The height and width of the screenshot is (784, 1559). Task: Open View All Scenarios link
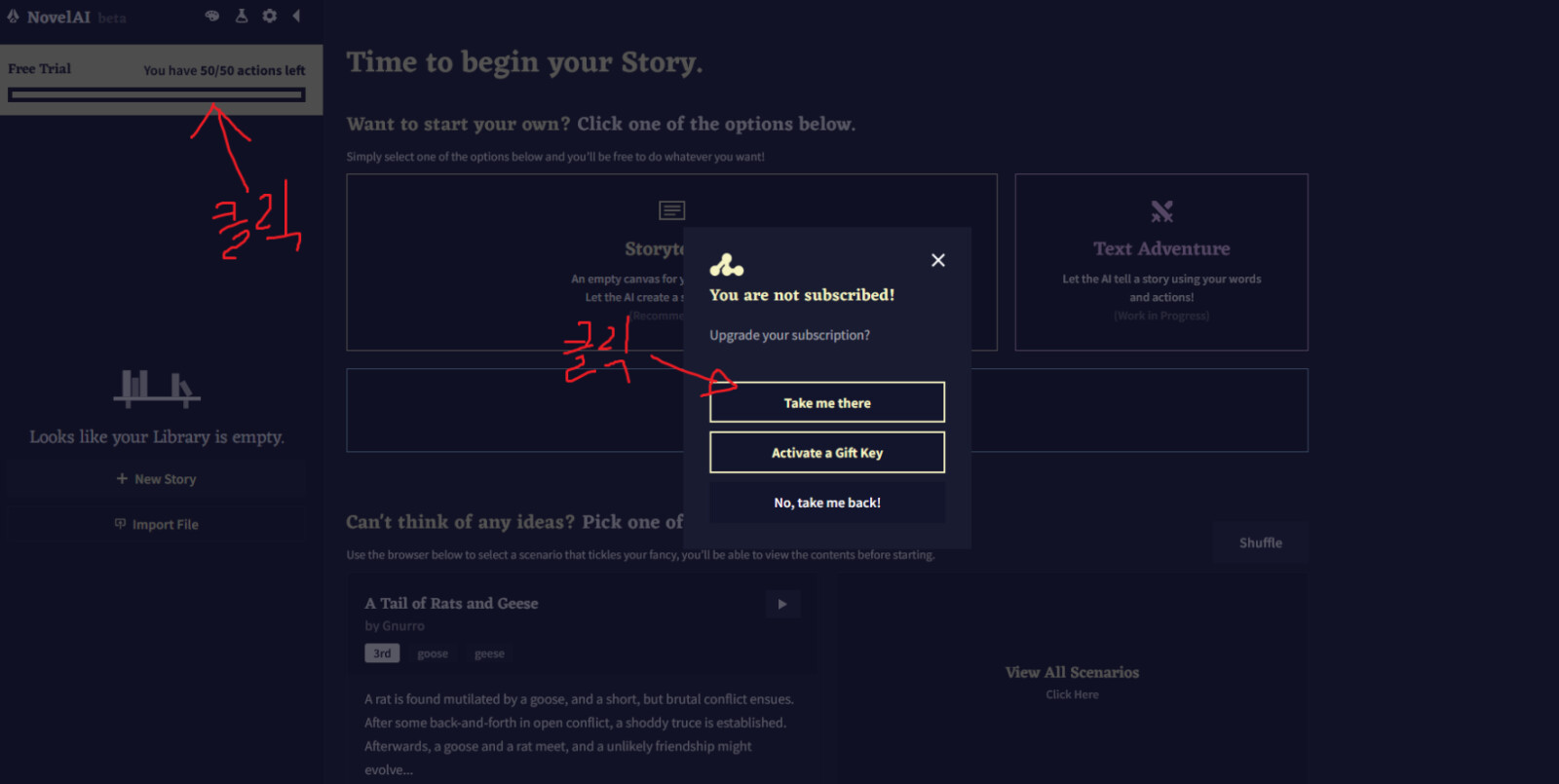click(x=1072, y=673)
